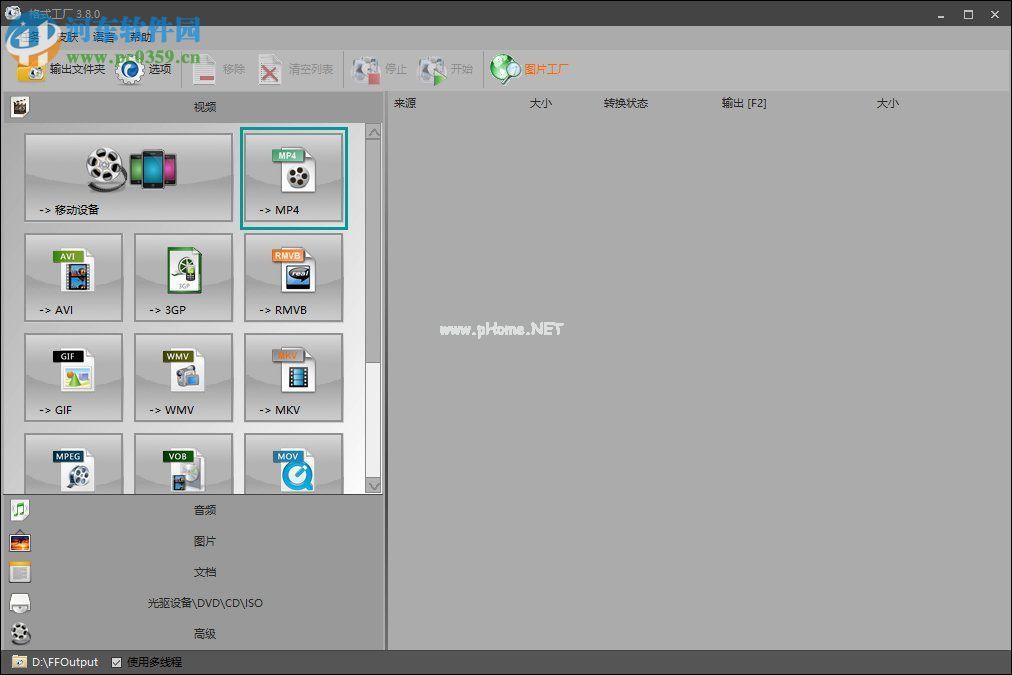1012x675 pixels.
Task: Choose the AVI video format
Action: pyautogui.click(x=73, y=277)
